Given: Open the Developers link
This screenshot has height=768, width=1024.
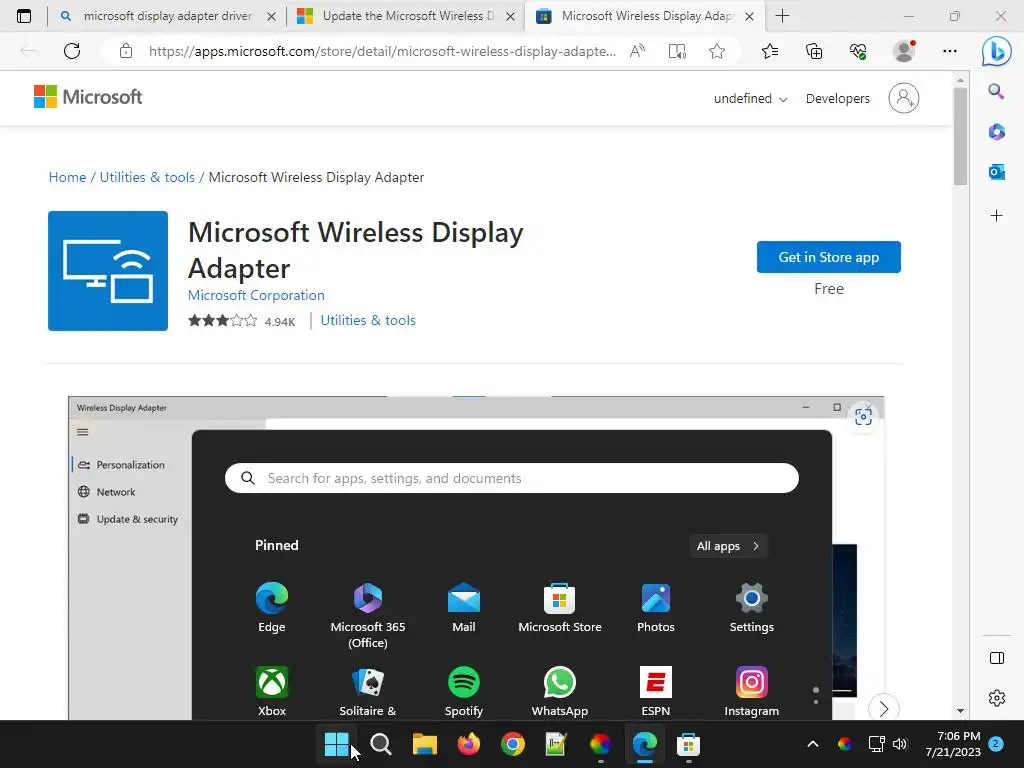Looking at the screenshot, I should tap(838, 99).
